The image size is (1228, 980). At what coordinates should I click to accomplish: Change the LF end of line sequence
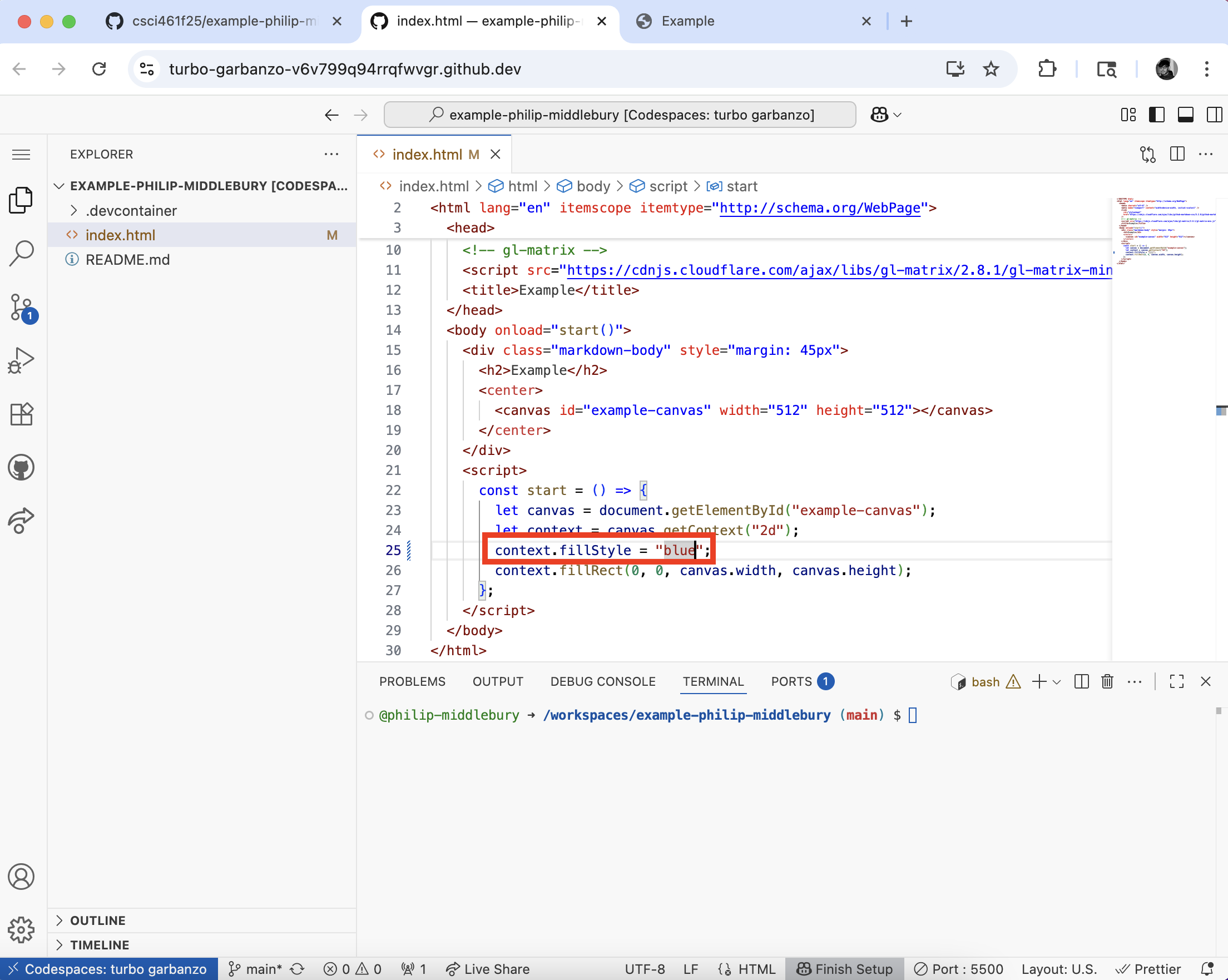(691, 969)
